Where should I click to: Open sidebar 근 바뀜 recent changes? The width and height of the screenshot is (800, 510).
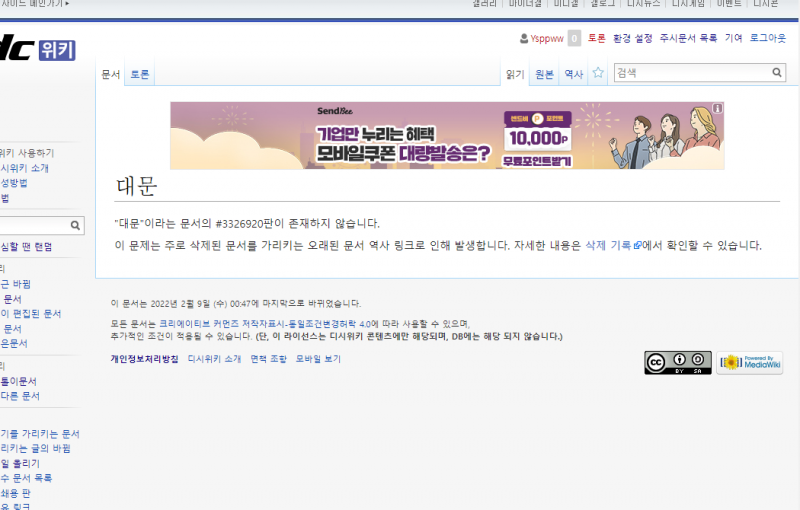(x=15, y=284)
